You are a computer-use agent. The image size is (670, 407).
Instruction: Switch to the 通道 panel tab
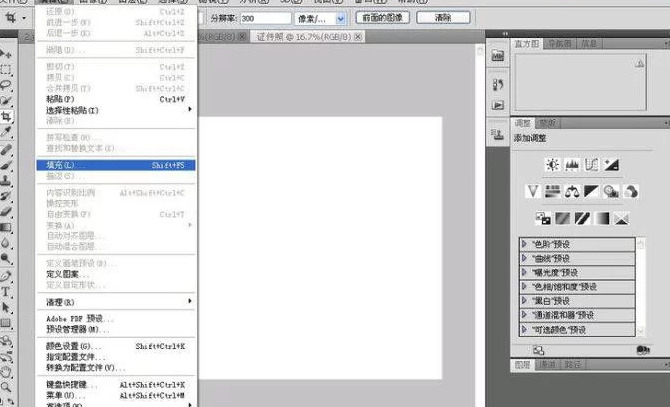point(547,365)
